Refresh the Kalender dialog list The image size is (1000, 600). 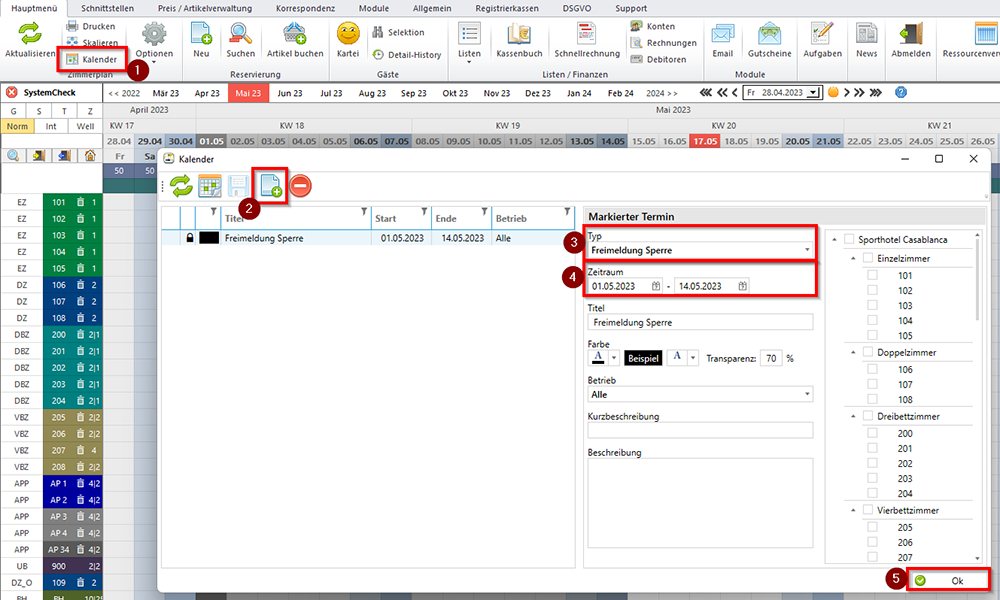tap(181, 185)
